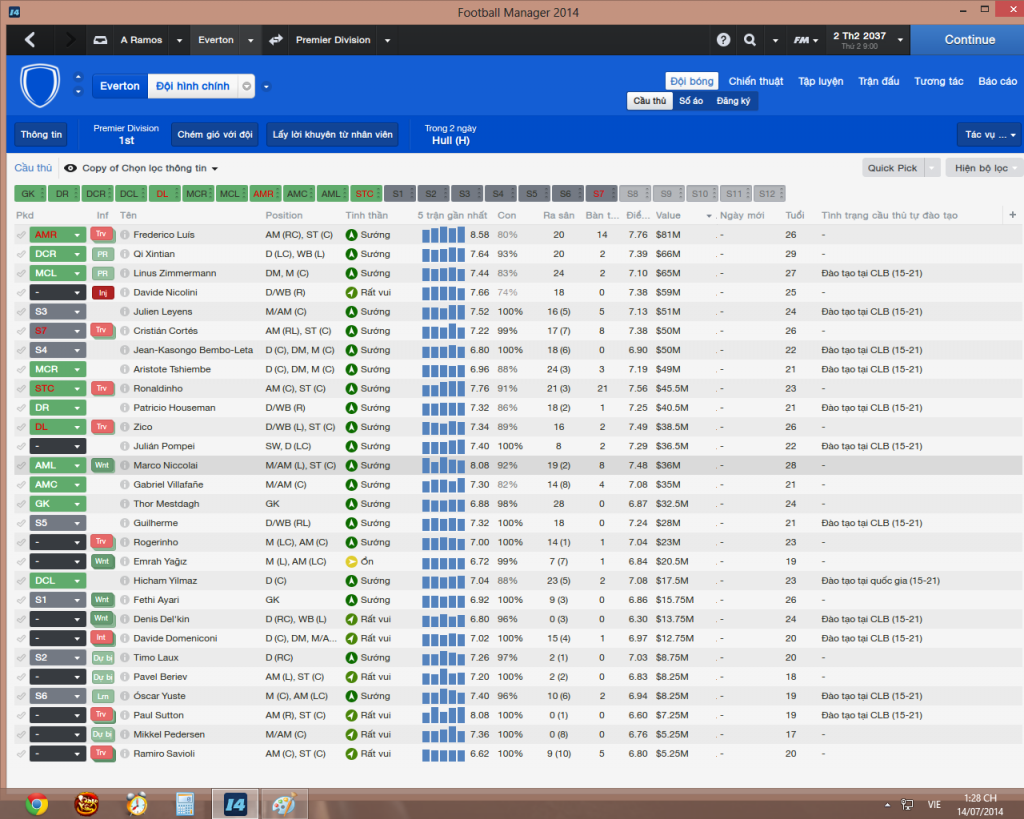Image resolution: width=1024 pixels, height=819 pixels.
Task: Open the search magnifier icon
Action: (750, 40)
